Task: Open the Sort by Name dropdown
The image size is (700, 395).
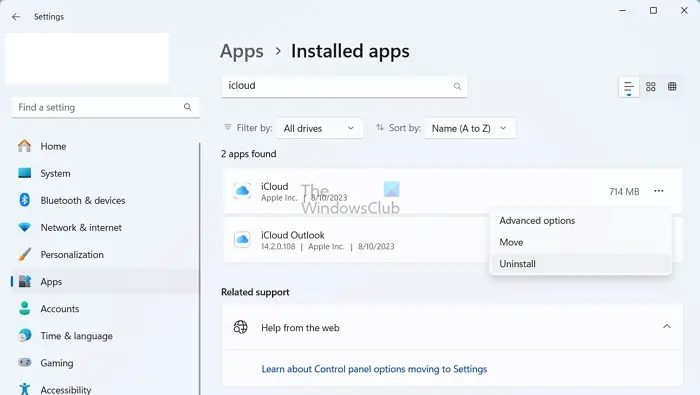Action: click(x=470, y=129)
